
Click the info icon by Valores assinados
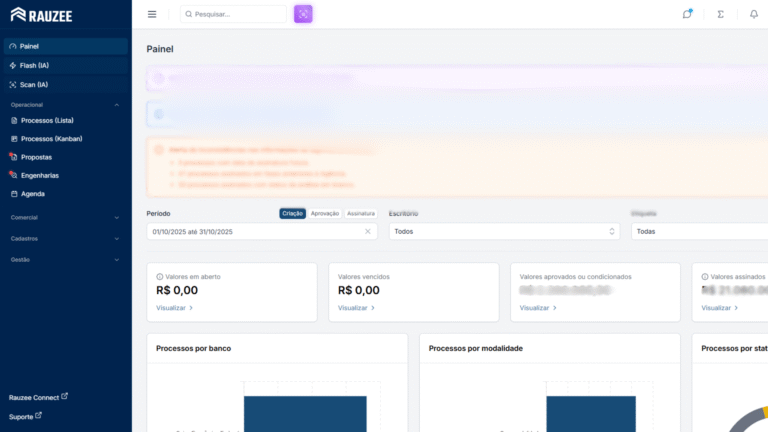(x=705, y=277)
